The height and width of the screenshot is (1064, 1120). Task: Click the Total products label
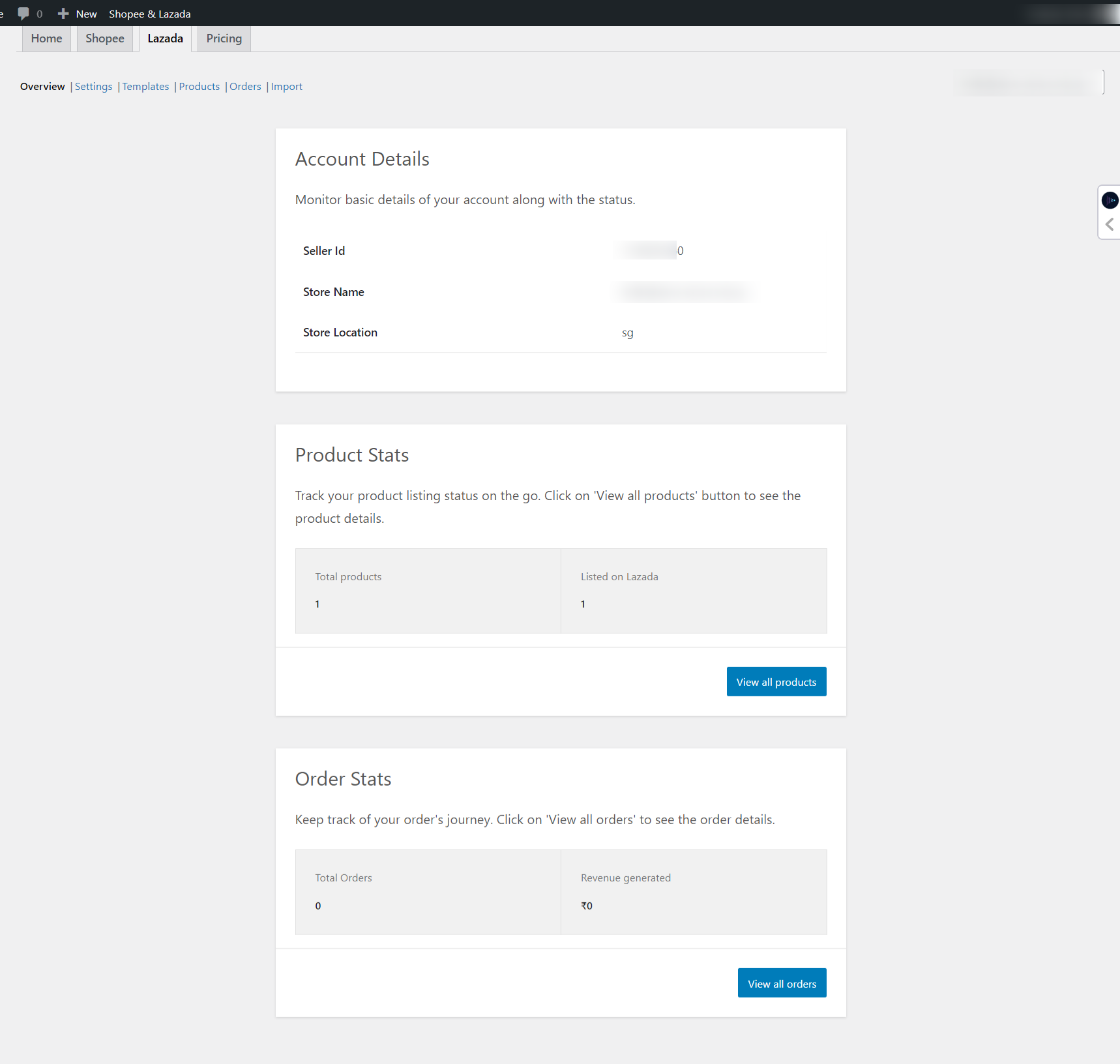[348, 577]
